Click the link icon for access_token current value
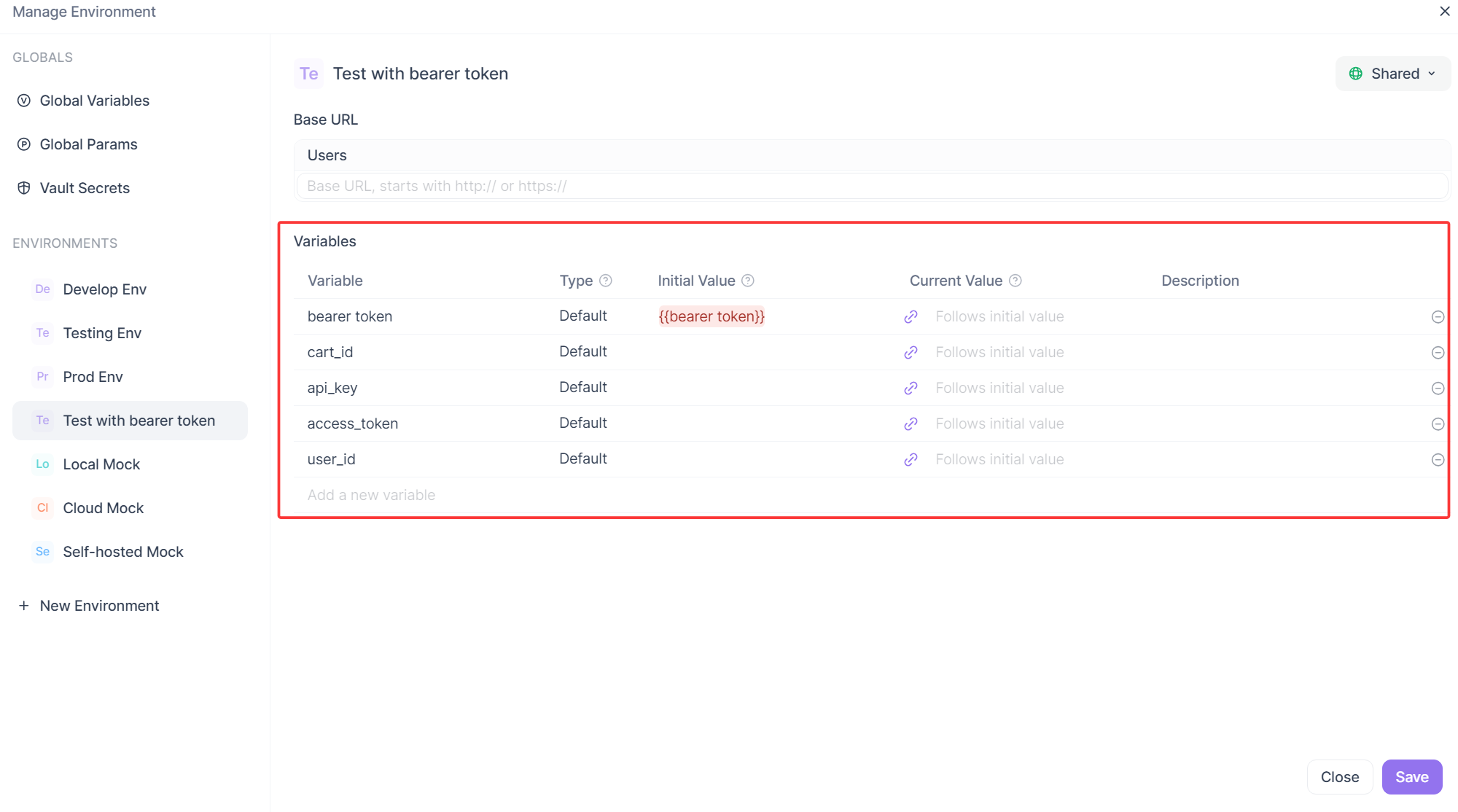 coord(911,423)
